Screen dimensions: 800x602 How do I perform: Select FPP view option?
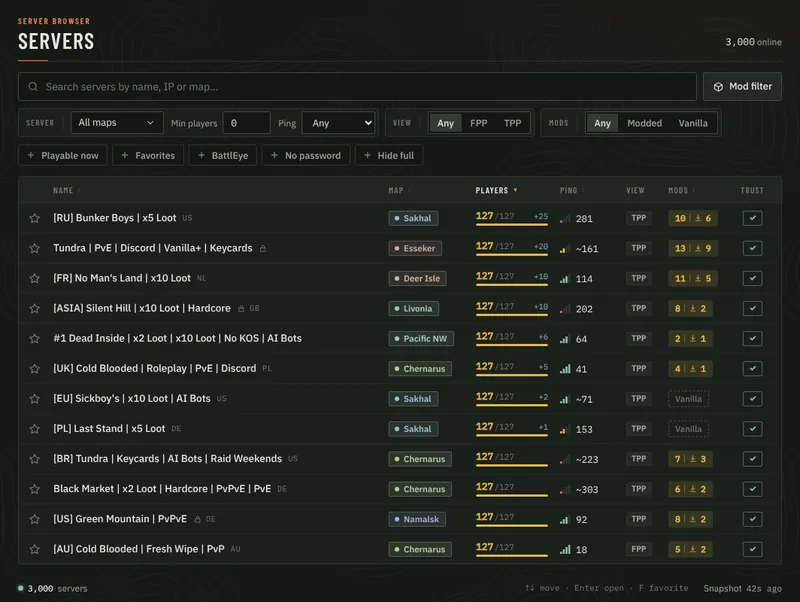point(479,123)
